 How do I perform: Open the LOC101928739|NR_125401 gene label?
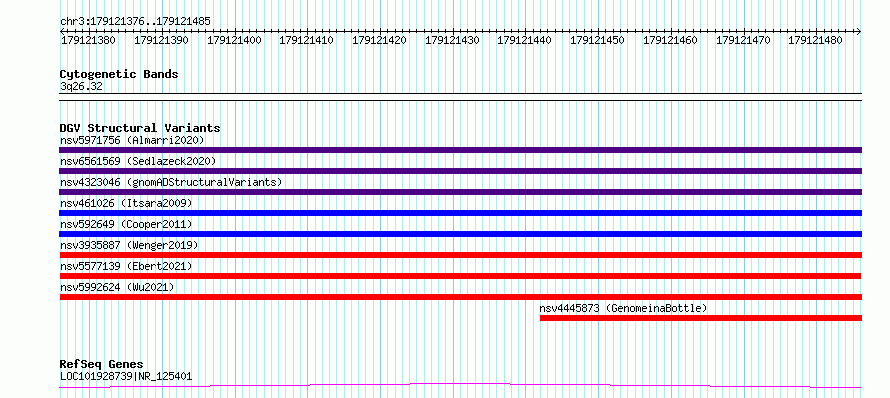click(125, 376)
